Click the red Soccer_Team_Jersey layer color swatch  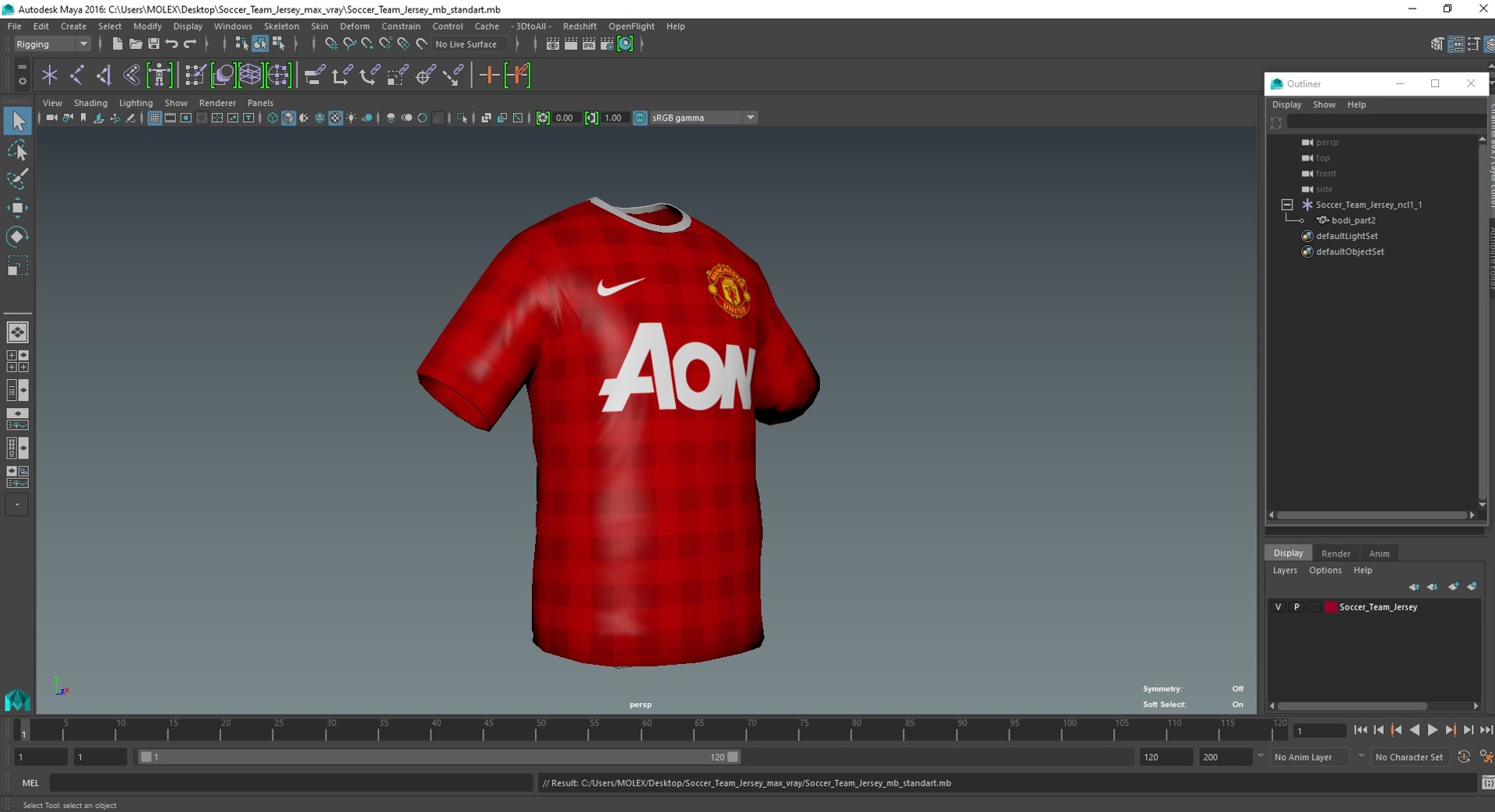[x=1331, y=607]
